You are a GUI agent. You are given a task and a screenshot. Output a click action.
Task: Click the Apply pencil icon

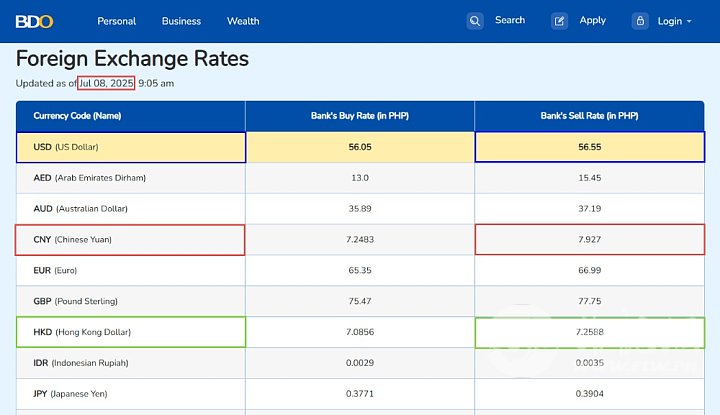coord(559,21)
